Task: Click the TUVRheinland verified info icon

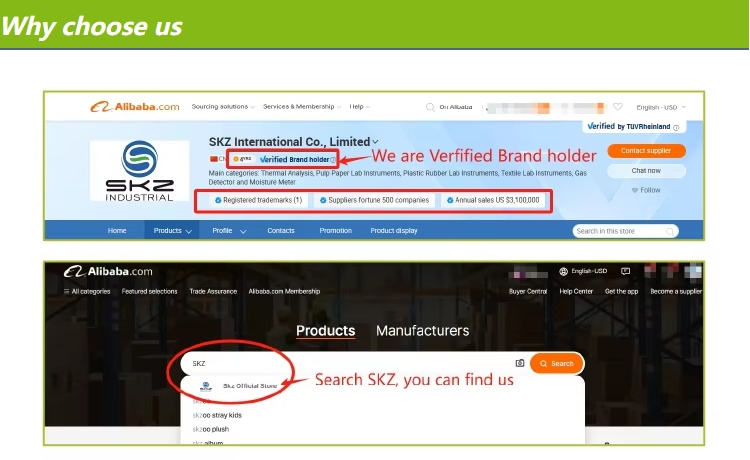Action: pos(676,127)
